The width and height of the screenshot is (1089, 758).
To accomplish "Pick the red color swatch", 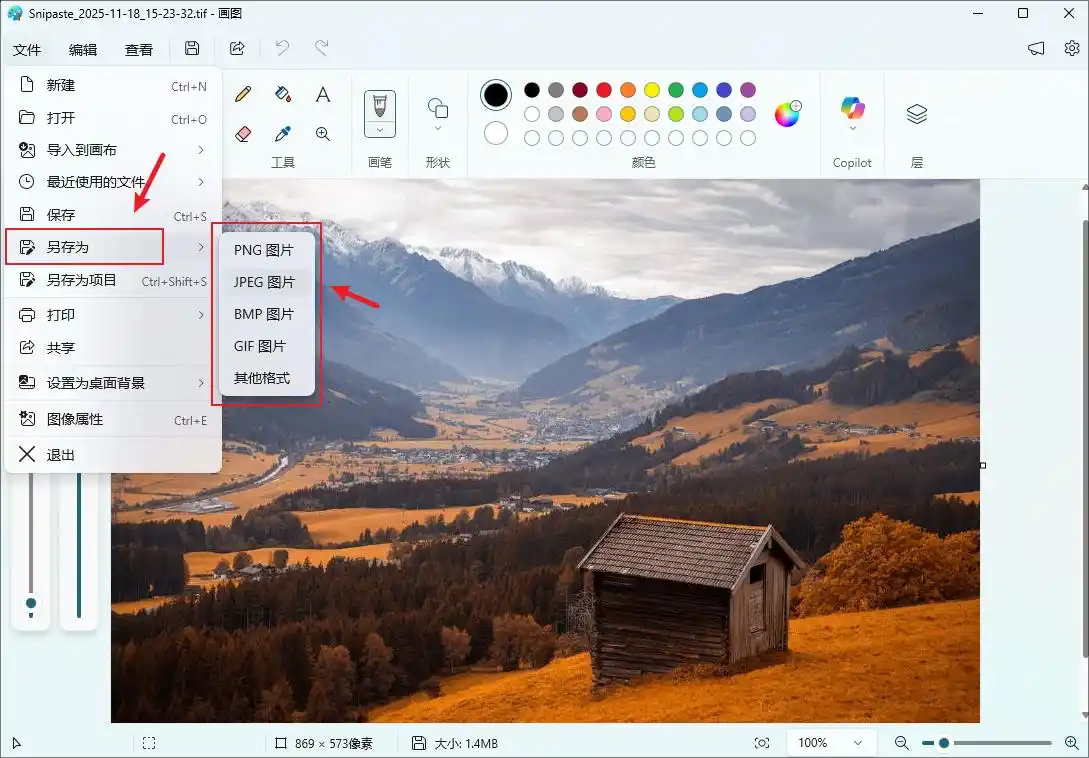I will coord(604,90).
